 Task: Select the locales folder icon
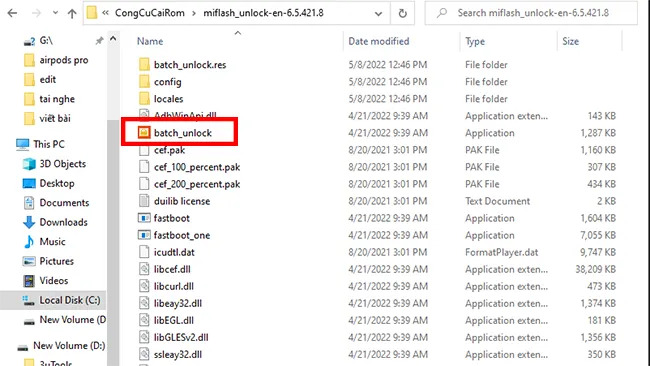coord(144,99)
